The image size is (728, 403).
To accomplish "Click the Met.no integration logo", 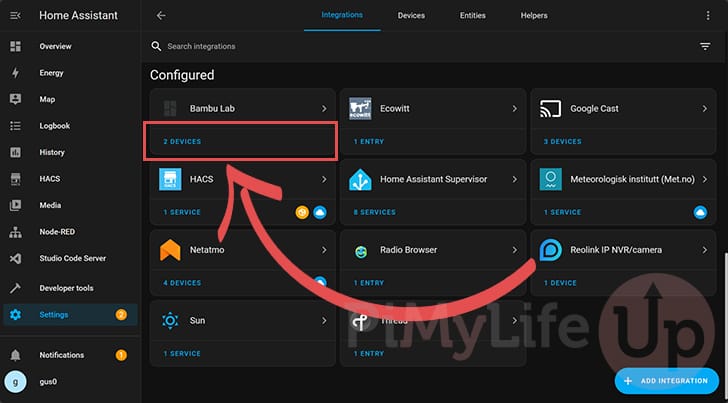I will click(551, 179).
